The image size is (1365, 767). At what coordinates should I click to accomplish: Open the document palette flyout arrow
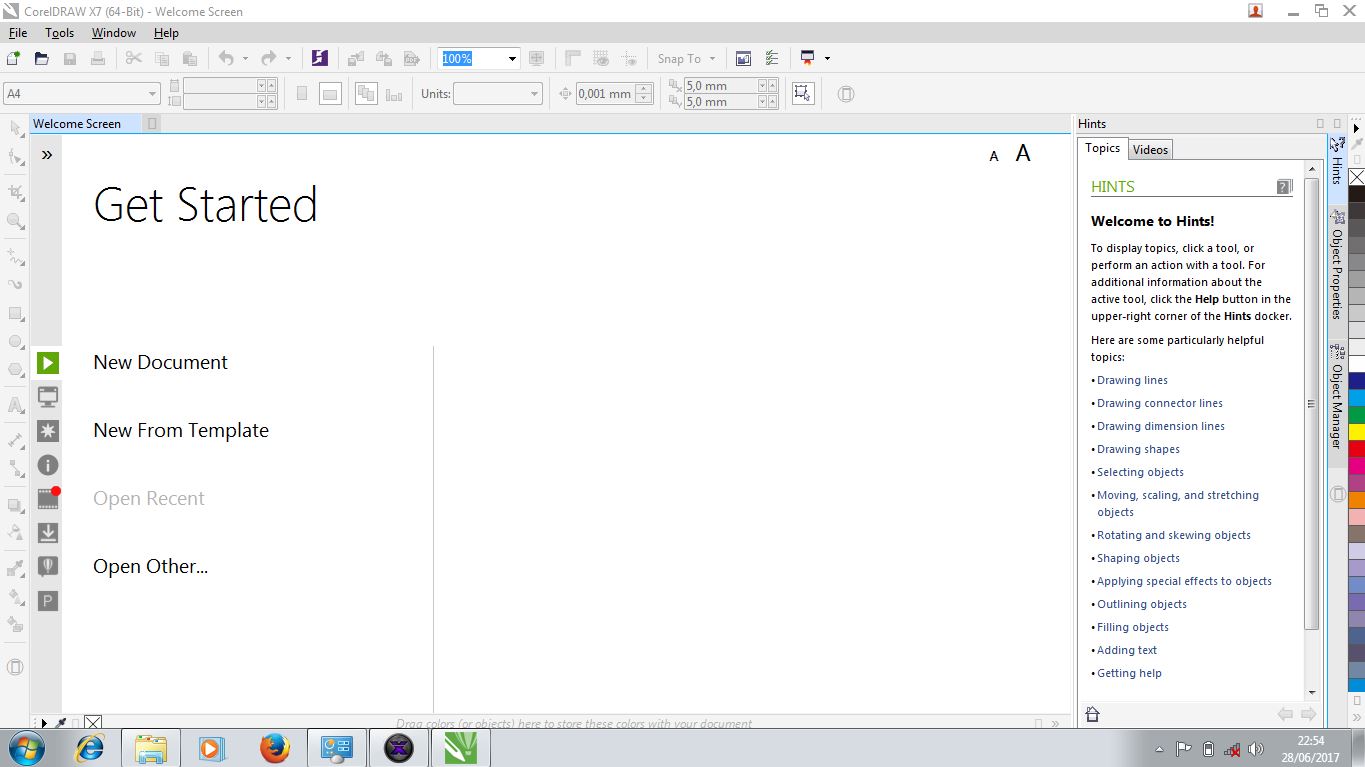(43, 723)
